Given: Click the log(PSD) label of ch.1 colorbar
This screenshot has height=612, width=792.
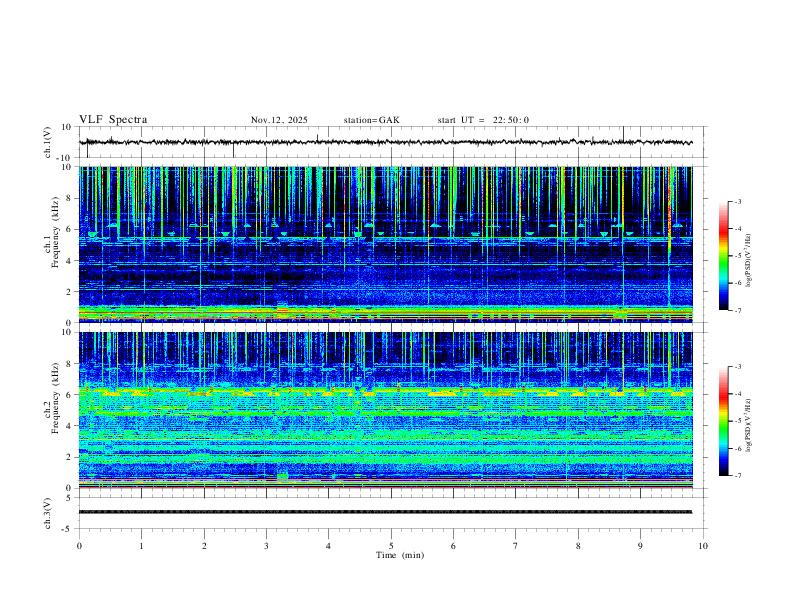Looking at the screenshot, I should 749,261.
